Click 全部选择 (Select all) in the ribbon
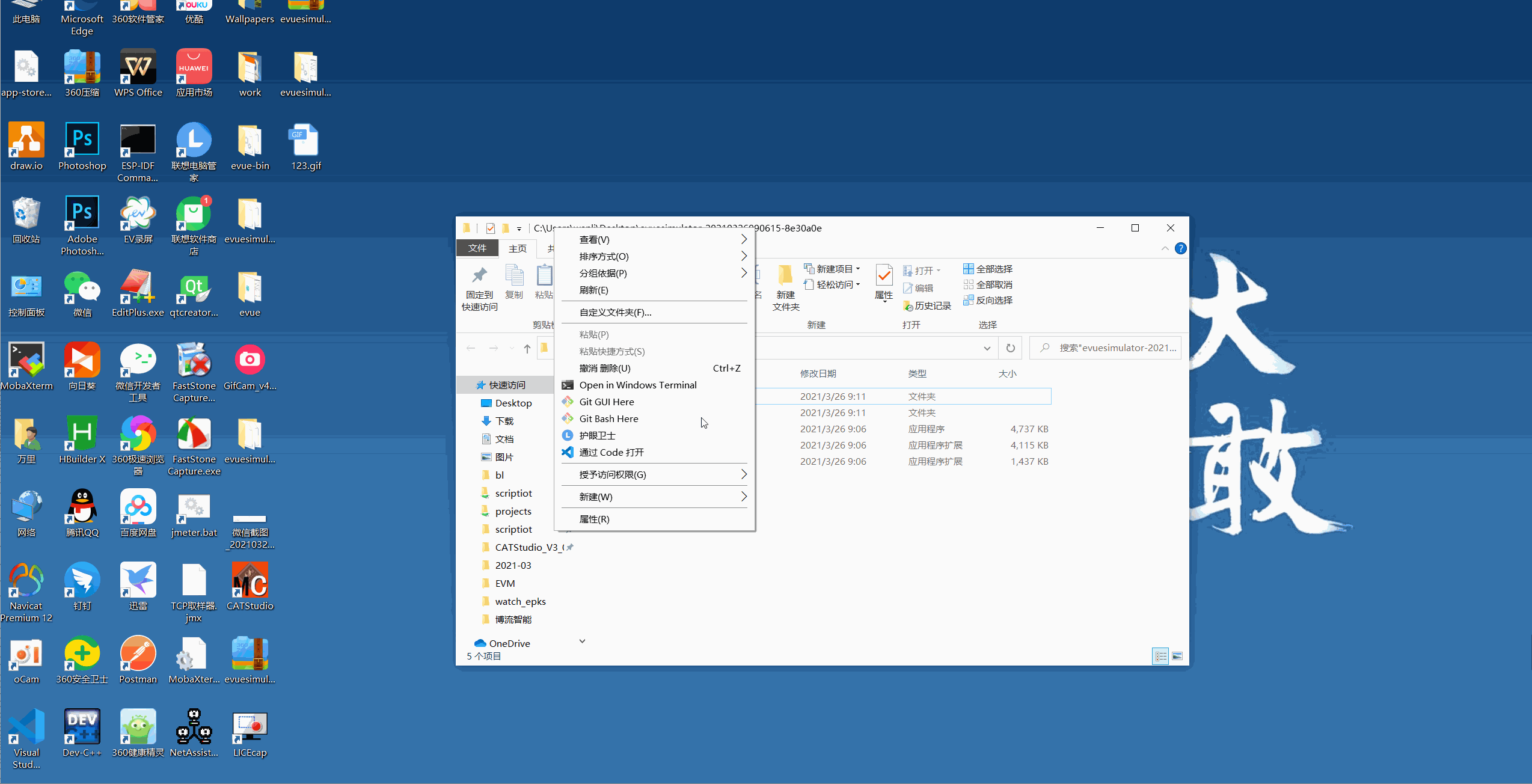The image size is (1532, 784). [988, 269]
